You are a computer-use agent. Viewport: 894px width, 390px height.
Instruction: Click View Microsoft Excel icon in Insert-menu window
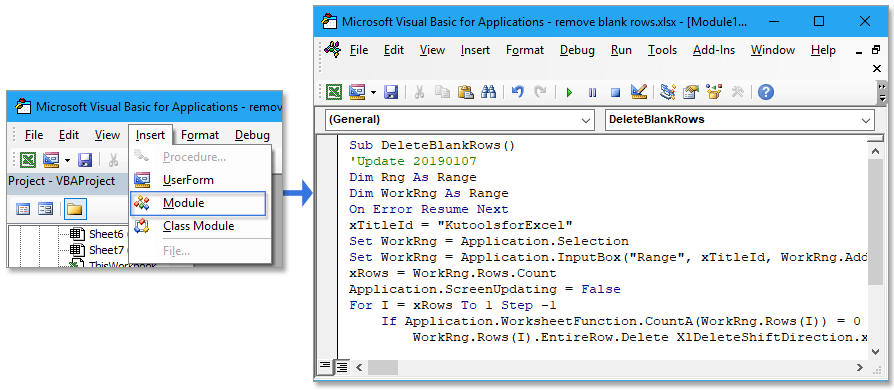28,159
